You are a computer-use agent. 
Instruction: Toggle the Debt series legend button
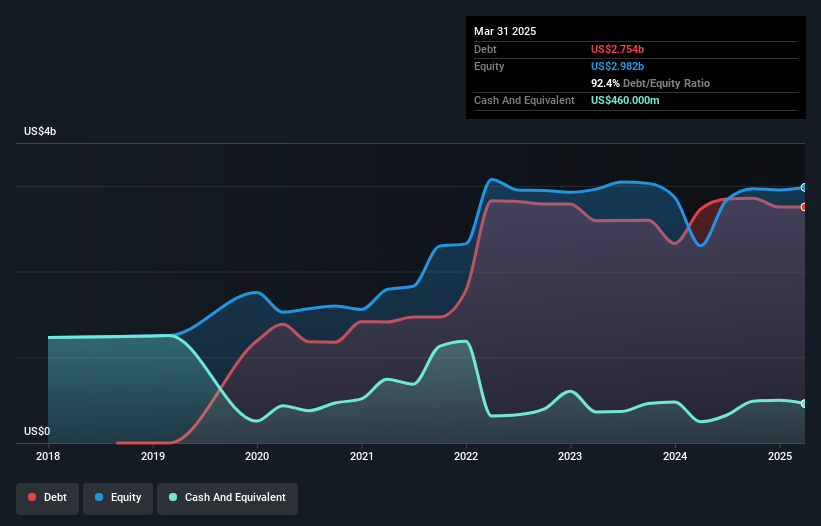(x=47, y=498)
